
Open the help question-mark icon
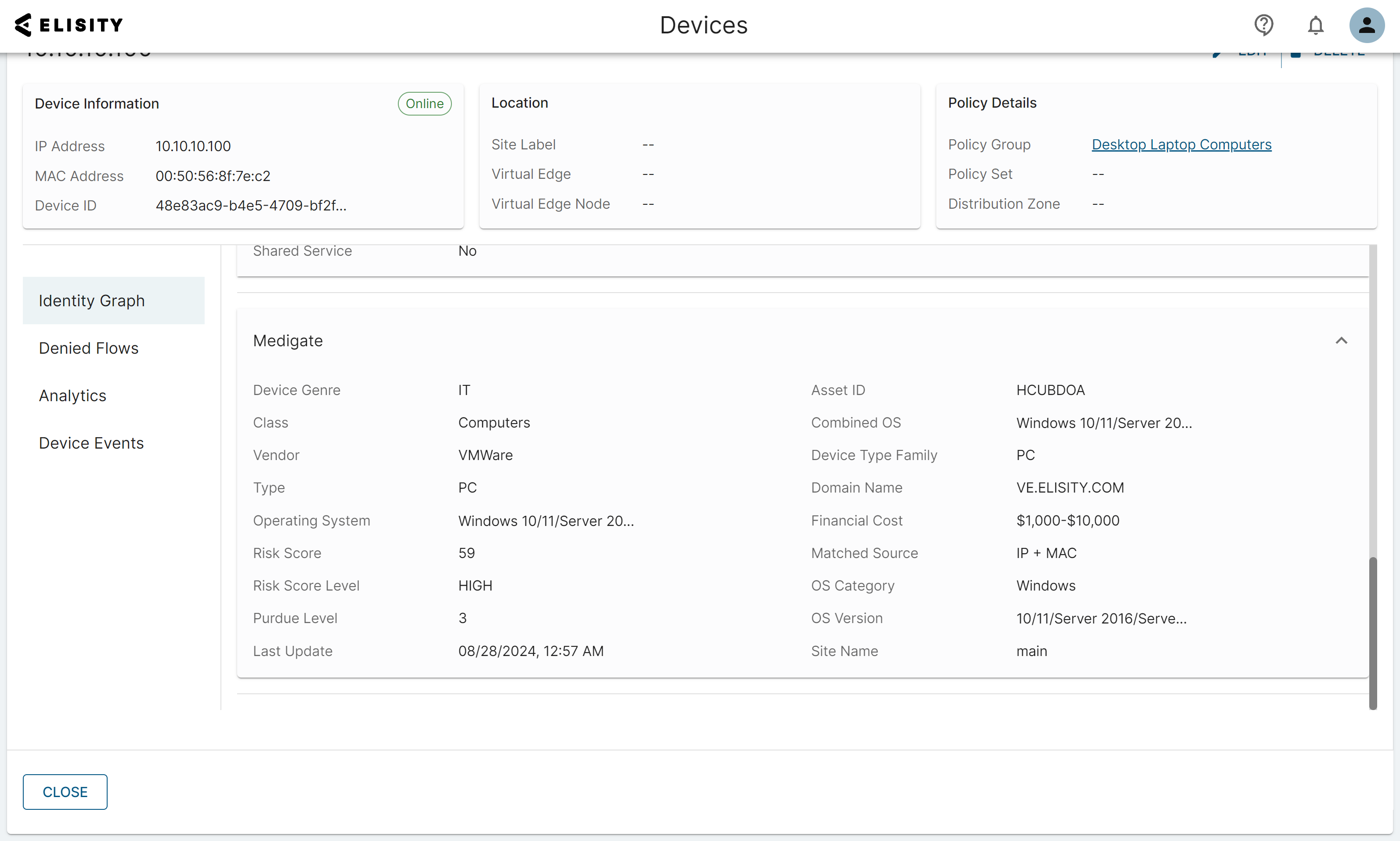1263,25
